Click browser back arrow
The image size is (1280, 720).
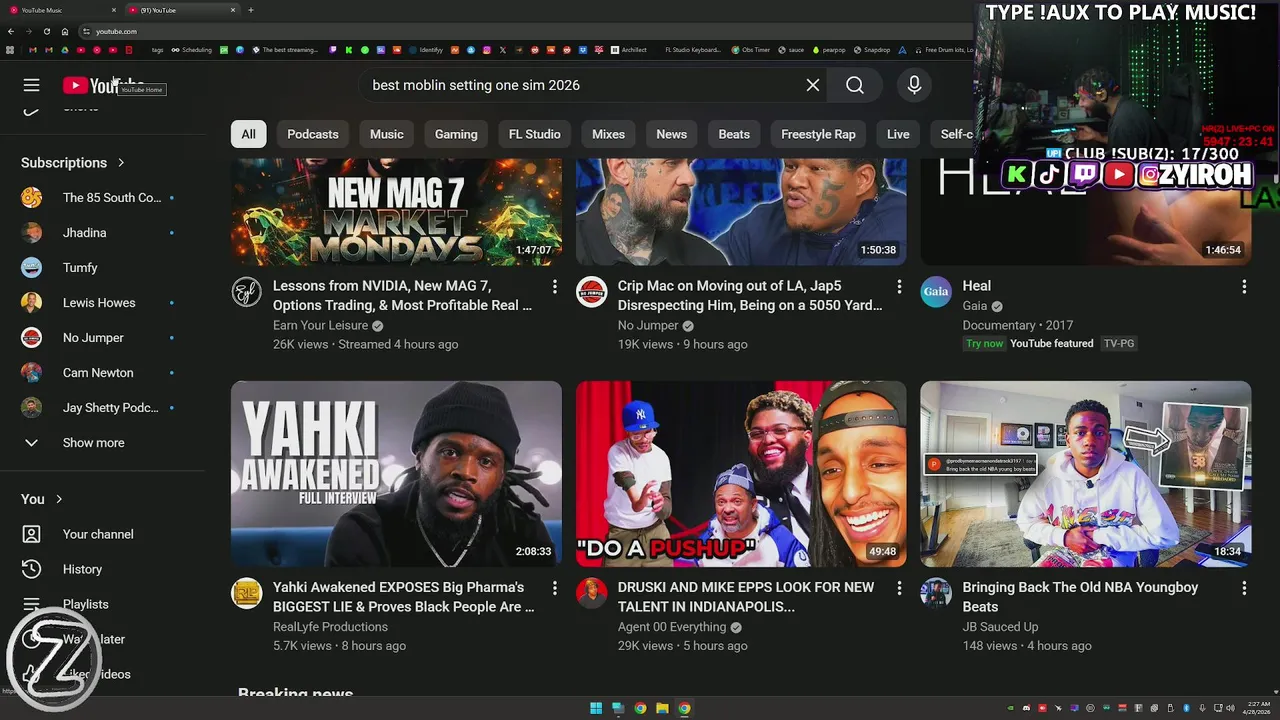11,31
